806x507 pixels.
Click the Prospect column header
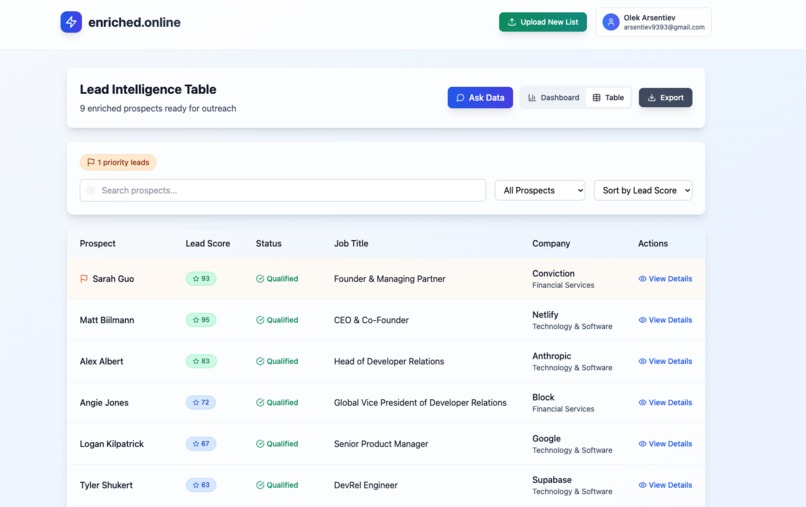coord(98,244)
